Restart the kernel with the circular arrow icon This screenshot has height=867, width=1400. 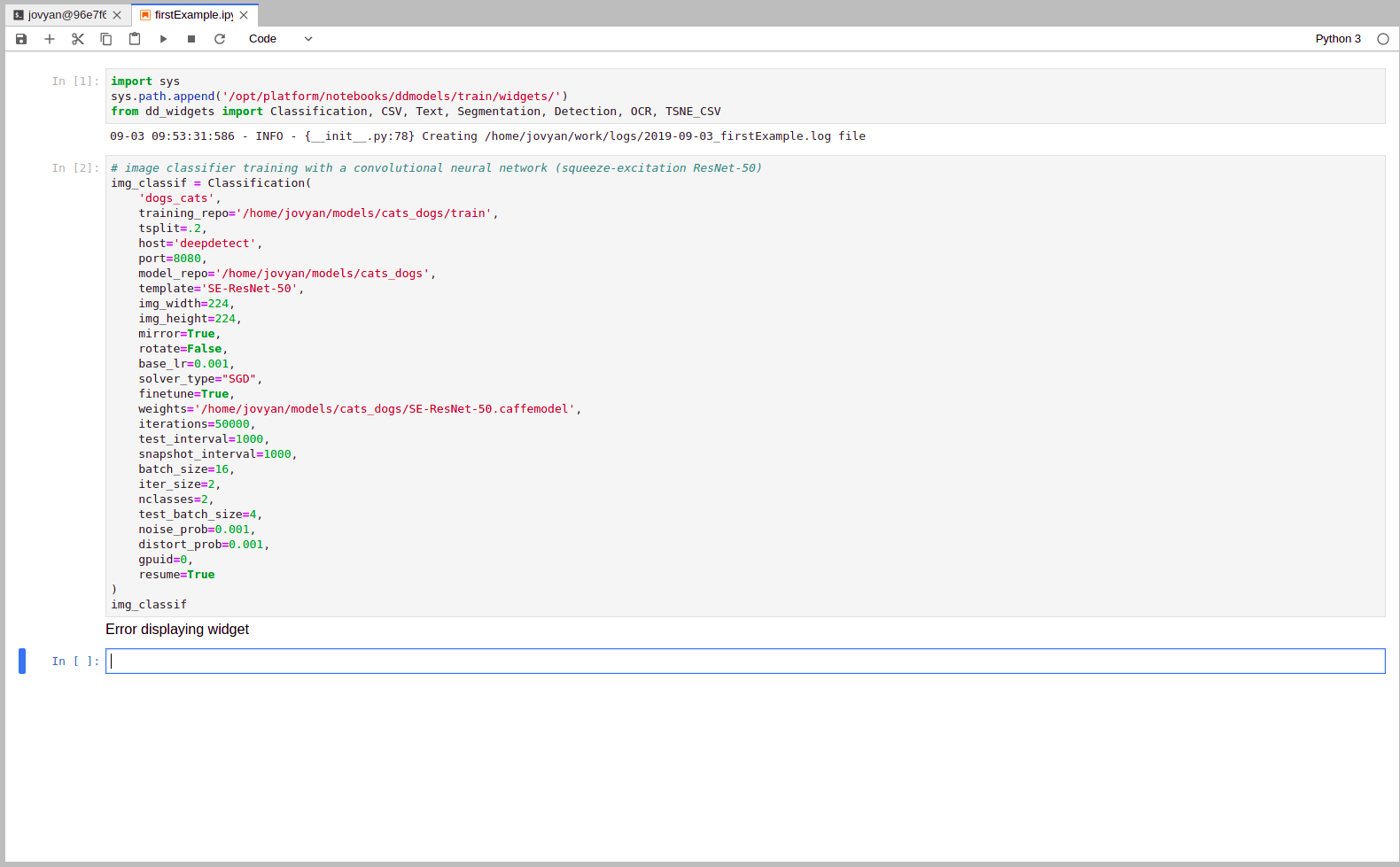pyautogui.click(x=220, y=39)
